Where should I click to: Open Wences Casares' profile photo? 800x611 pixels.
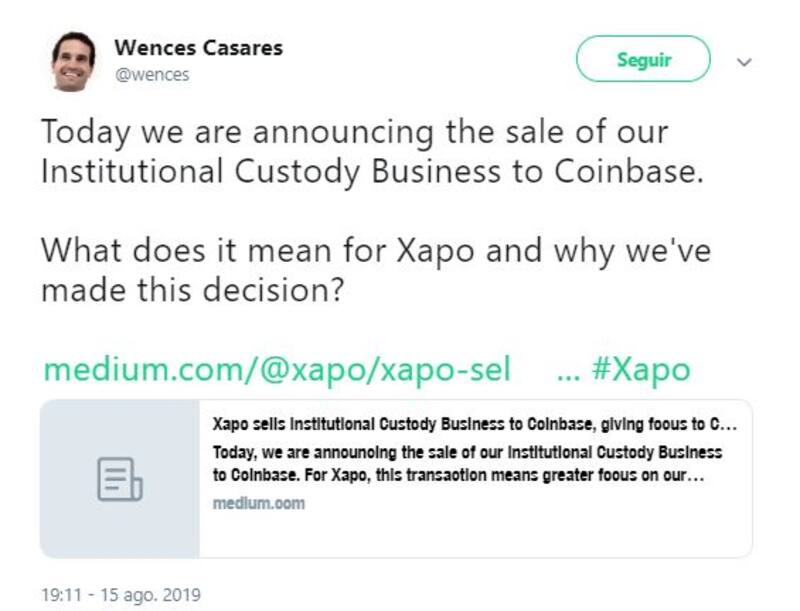(73, 61)
